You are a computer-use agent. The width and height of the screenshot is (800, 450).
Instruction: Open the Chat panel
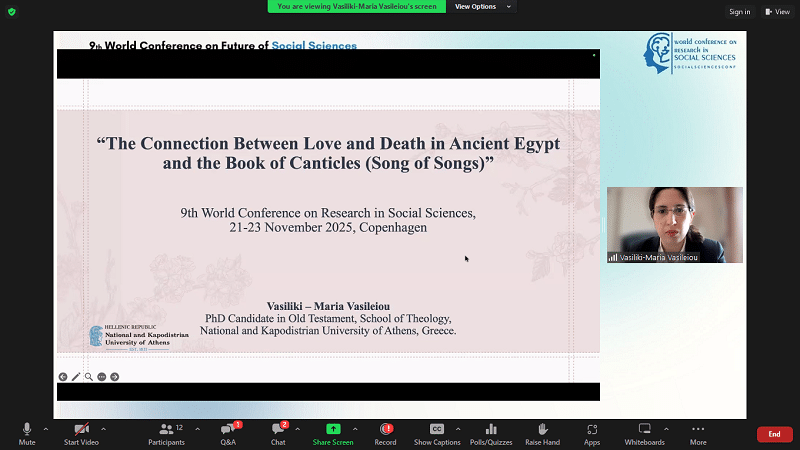point(278,430)
